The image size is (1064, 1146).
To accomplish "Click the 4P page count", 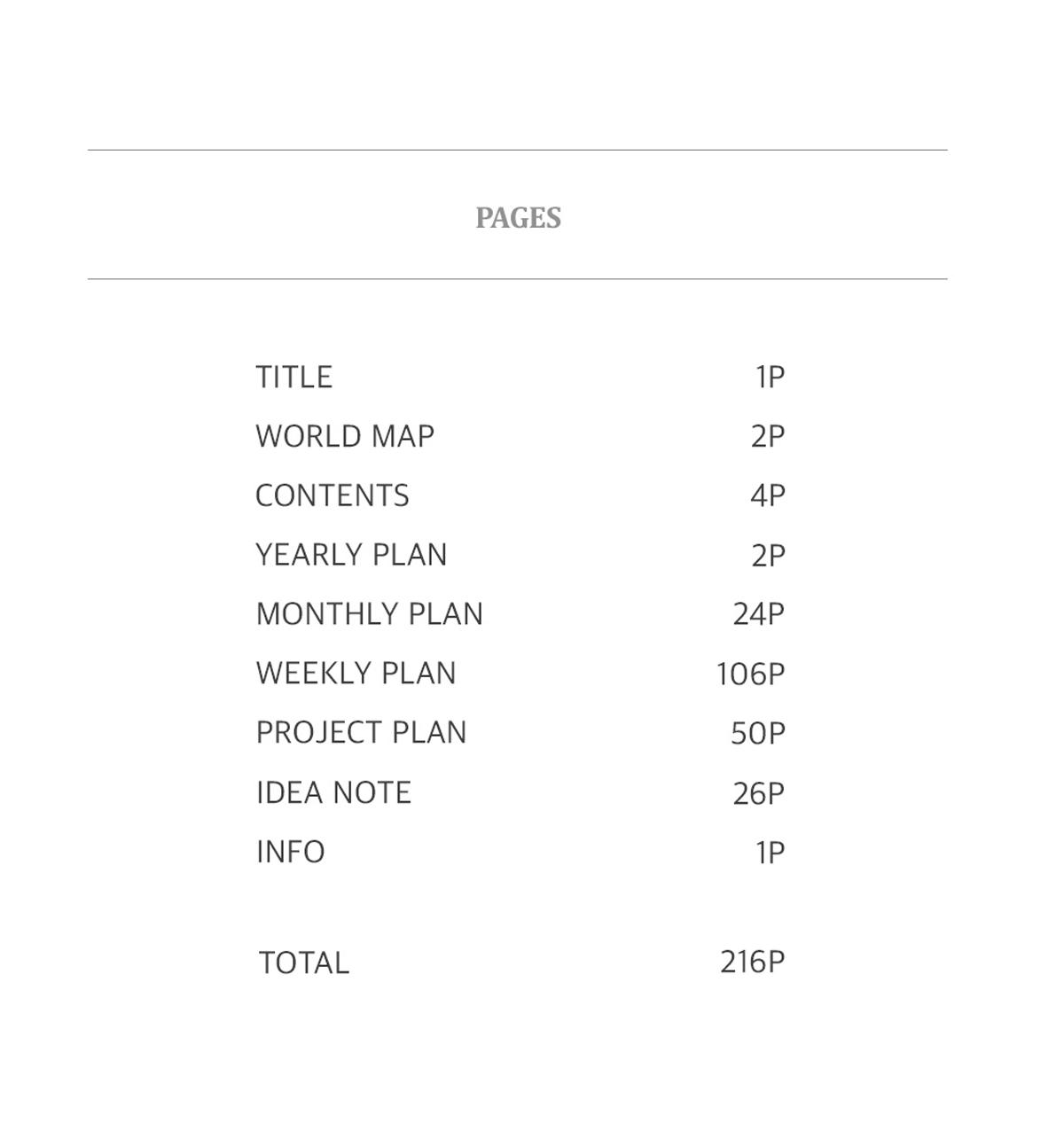I will pos(767,496).
